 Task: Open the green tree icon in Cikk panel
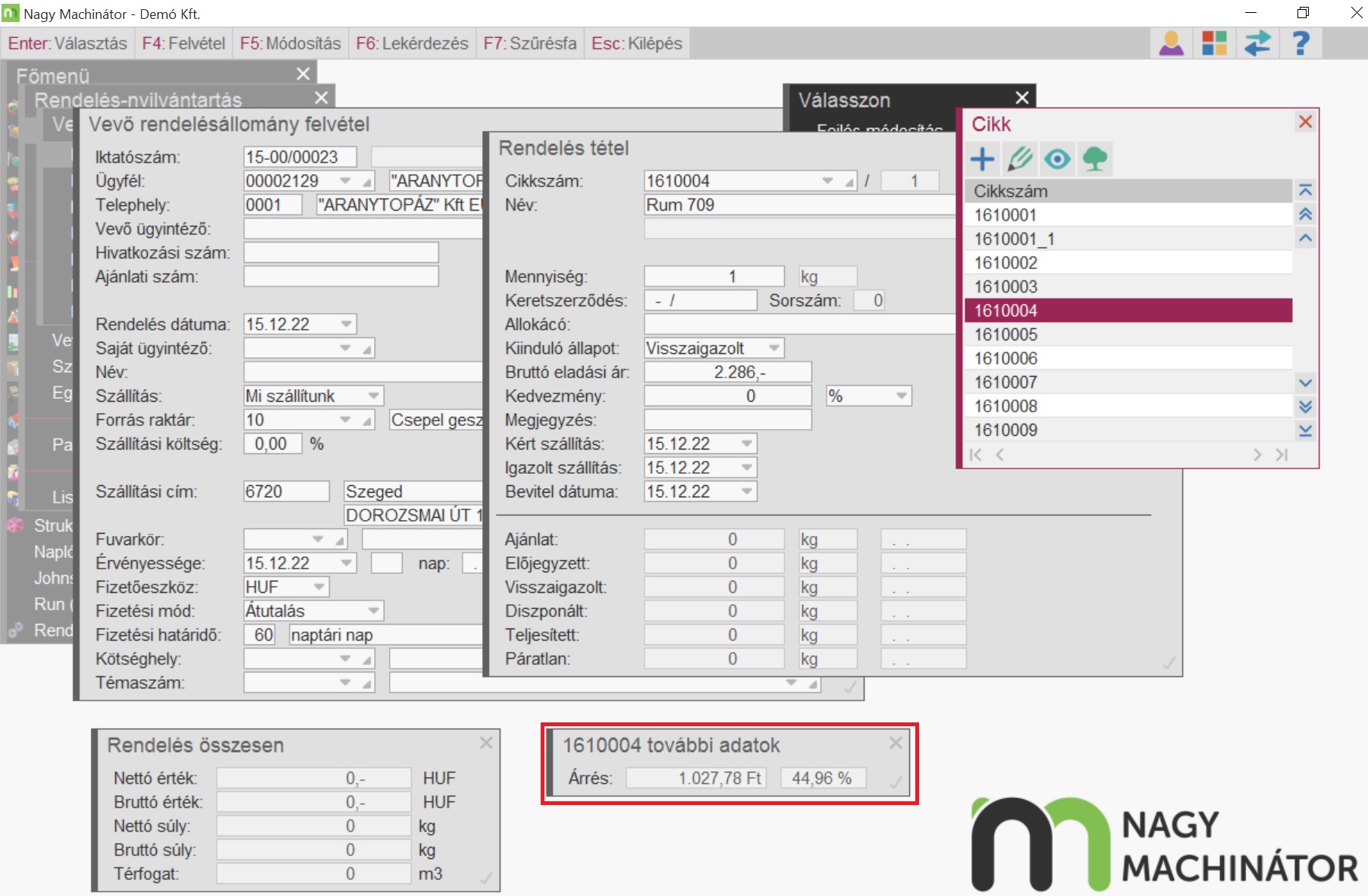[1094, 159]
